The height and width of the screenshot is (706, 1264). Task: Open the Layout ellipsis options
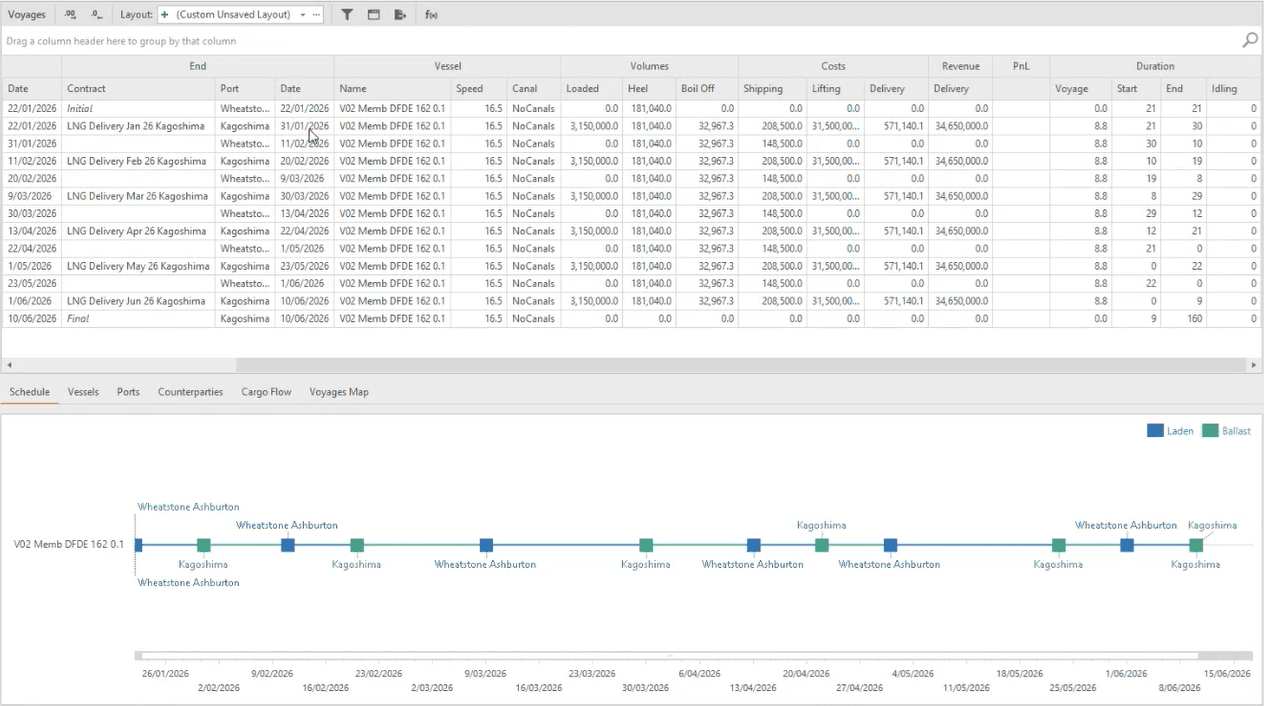pyautogui.click(x=316, y=15)
